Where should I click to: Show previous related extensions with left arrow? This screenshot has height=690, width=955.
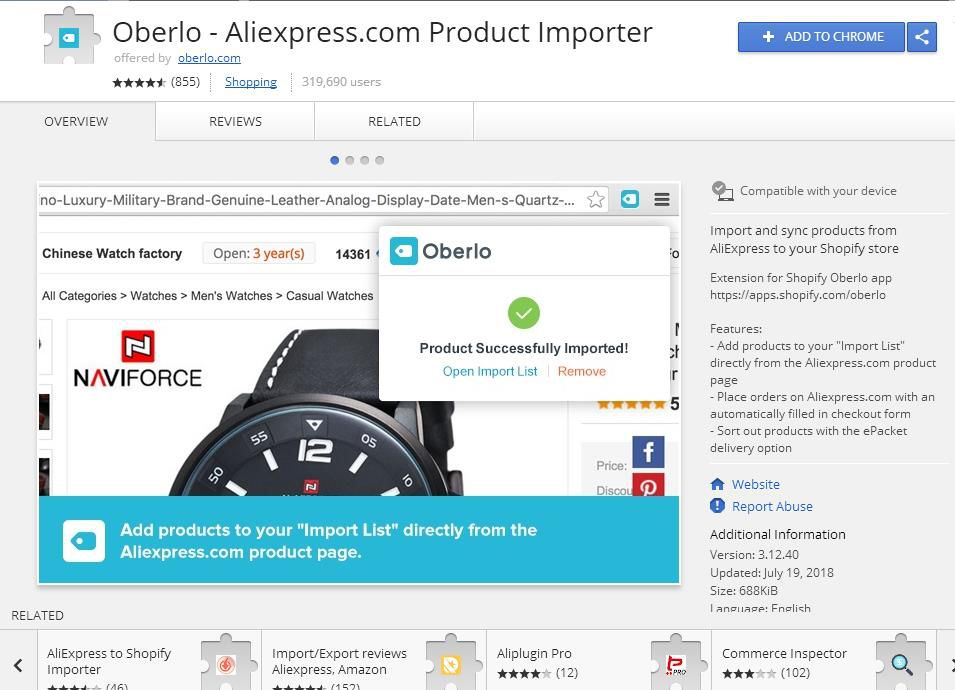point(18,665)
